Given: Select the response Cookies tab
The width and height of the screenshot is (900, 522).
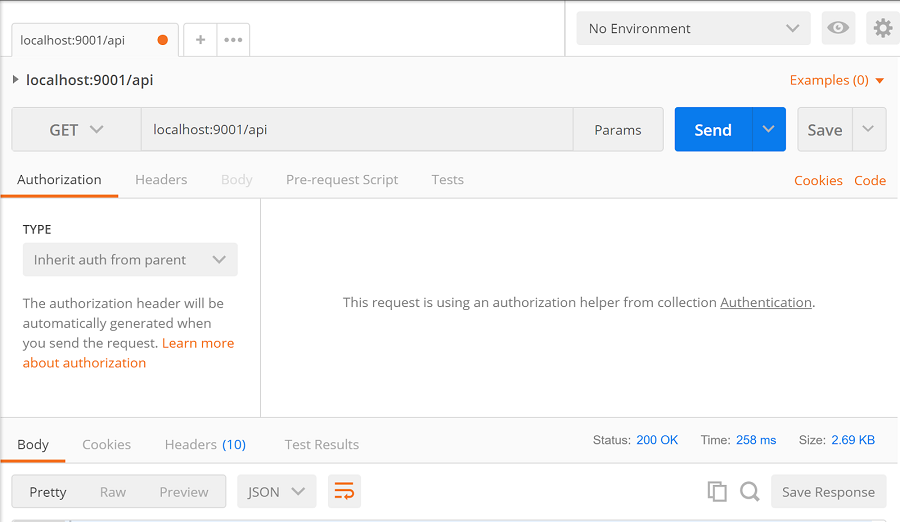Looking at the screenshot, I should tap(107, 444).
